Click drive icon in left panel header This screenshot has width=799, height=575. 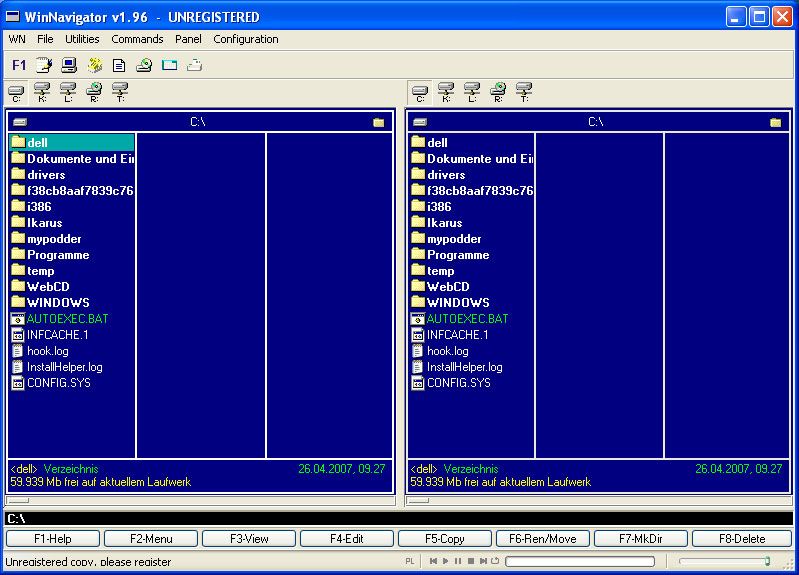click(20, 122)
